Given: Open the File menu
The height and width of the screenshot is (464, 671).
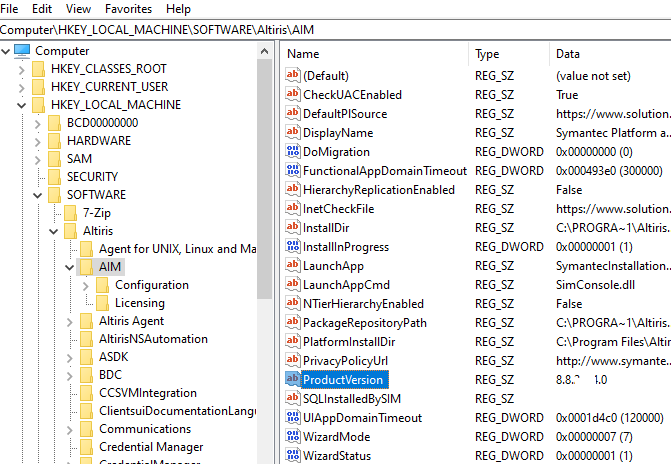Looking at the screenshot, I should 9,9.
